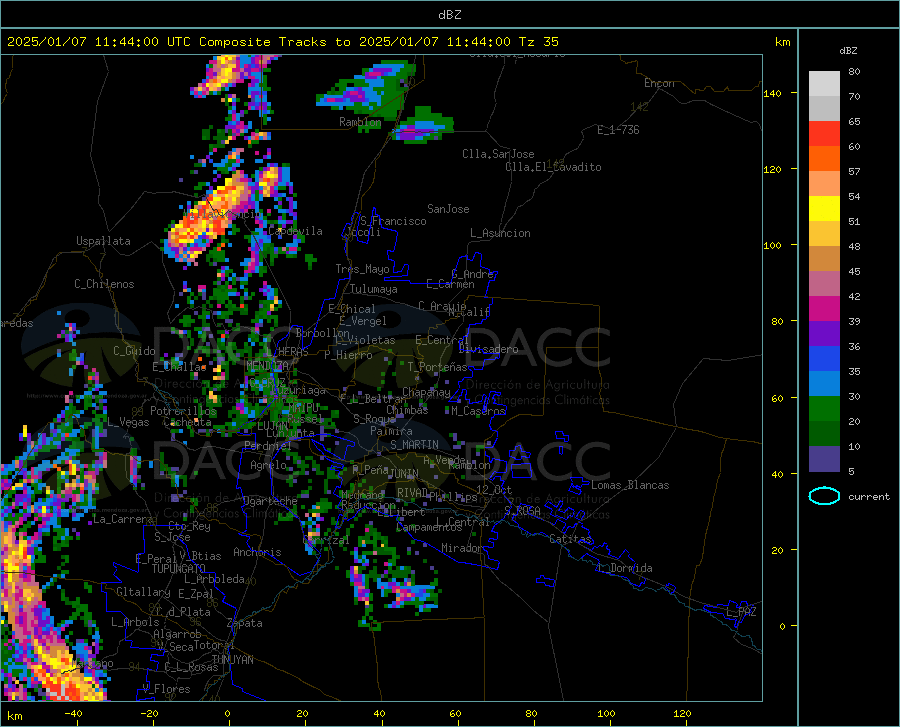Screen dimensions: 900x727
Task: Click the 'Chapanay' place name
Action: tap(426, 392)
